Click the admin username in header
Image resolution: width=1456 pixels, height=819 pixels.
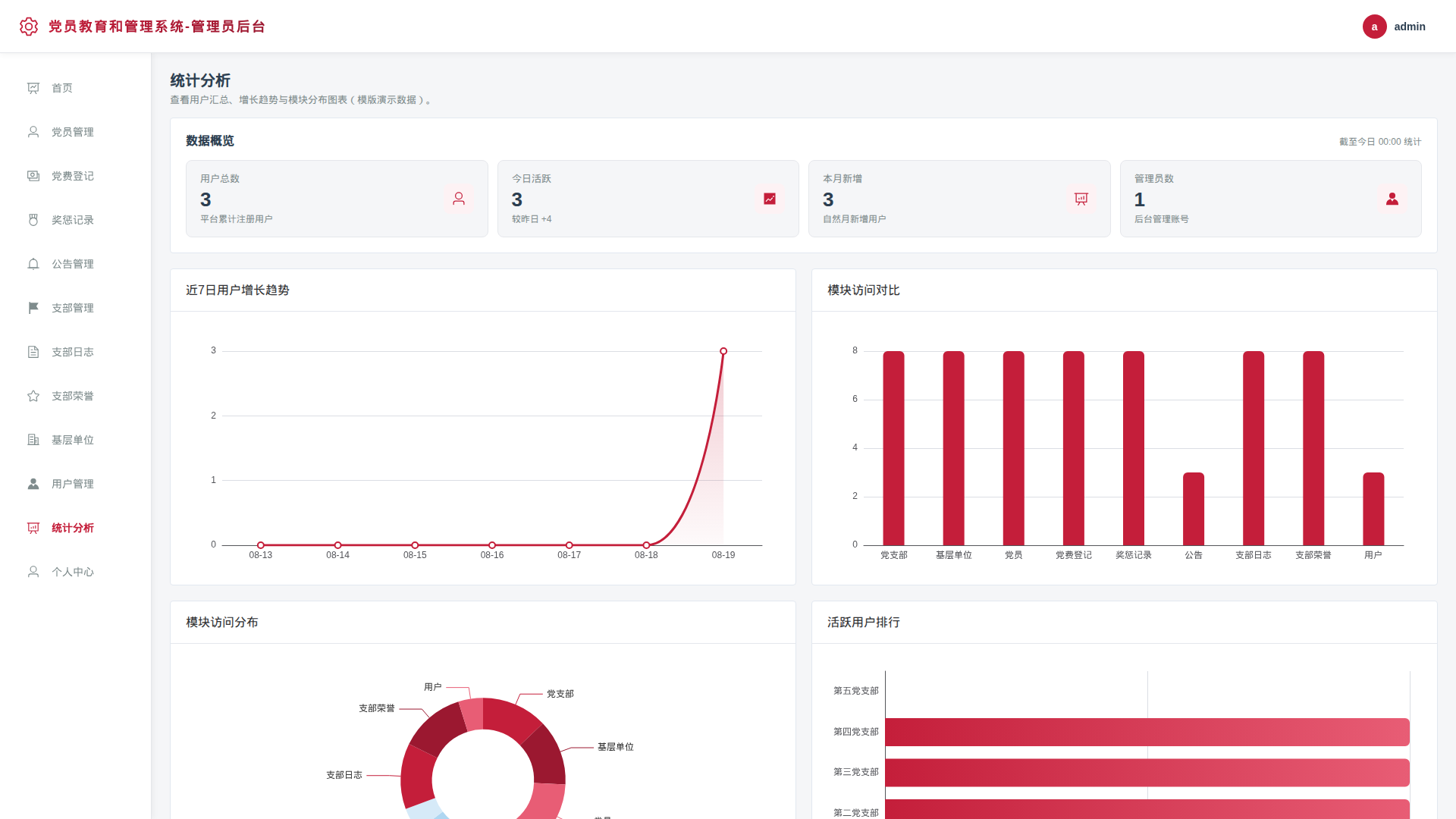pyautogui.click(x=1410, y=27)
